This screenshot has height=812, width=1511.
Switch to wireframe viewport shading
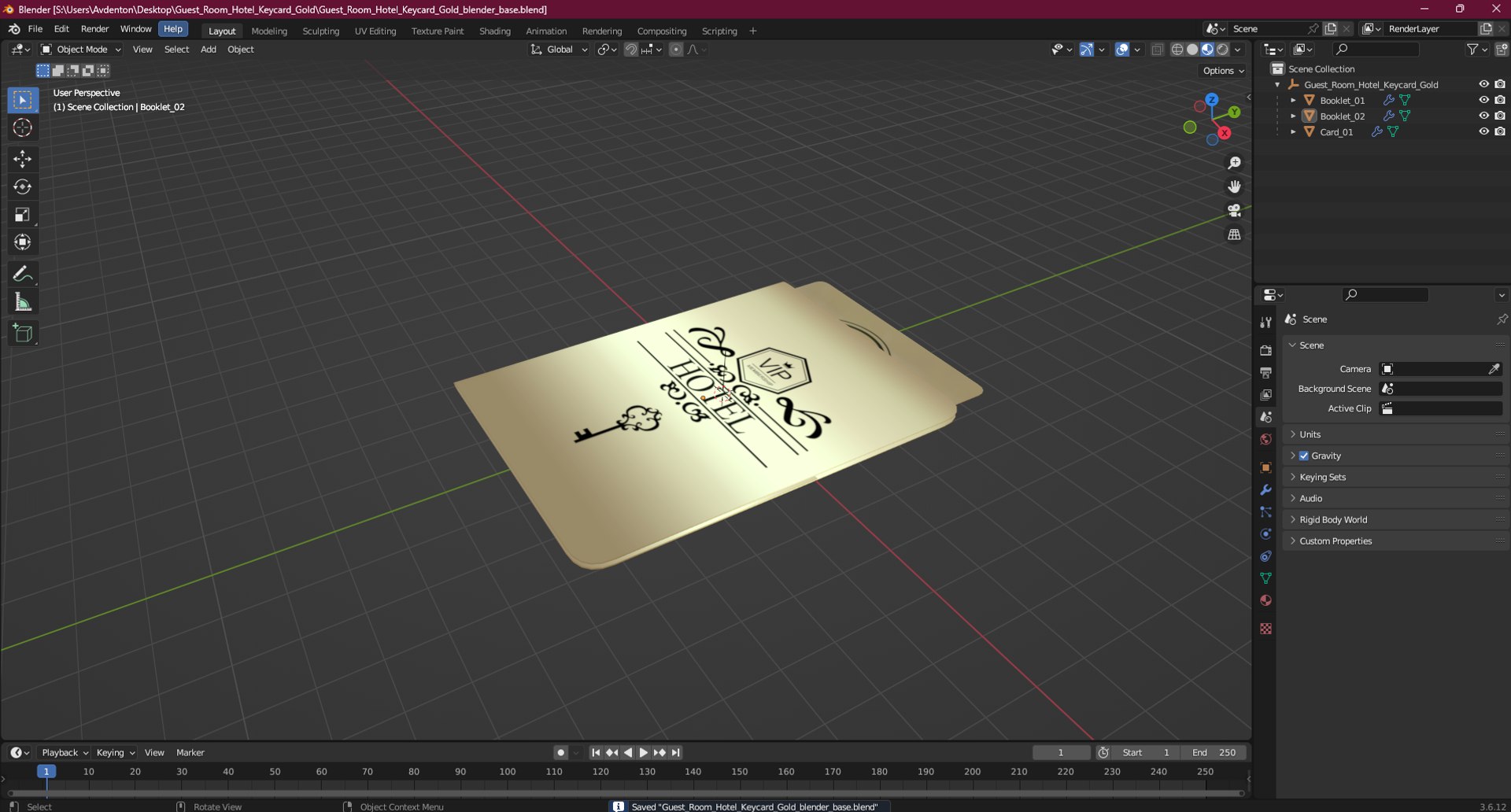(1177, 50)
